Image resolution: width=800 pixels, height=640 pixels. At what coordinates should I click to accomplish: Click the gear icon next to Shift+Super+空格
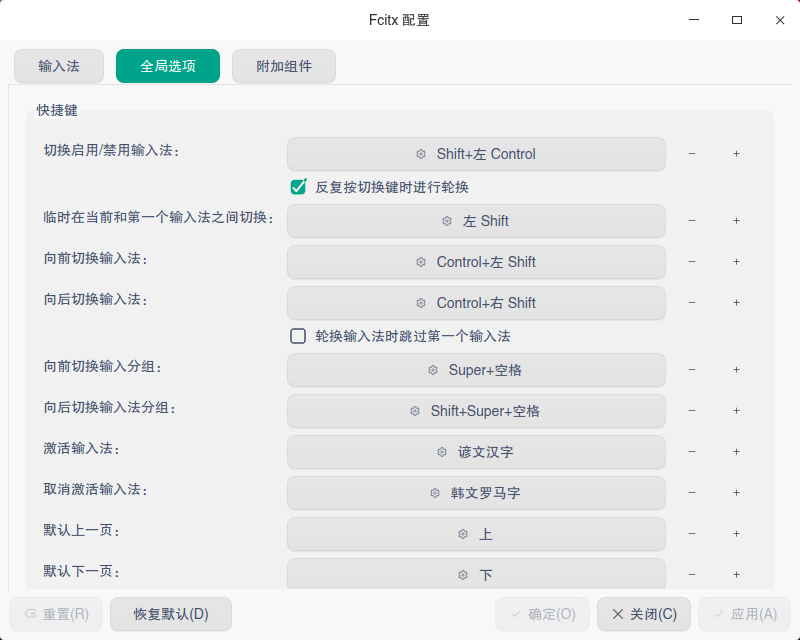[414, 411]
